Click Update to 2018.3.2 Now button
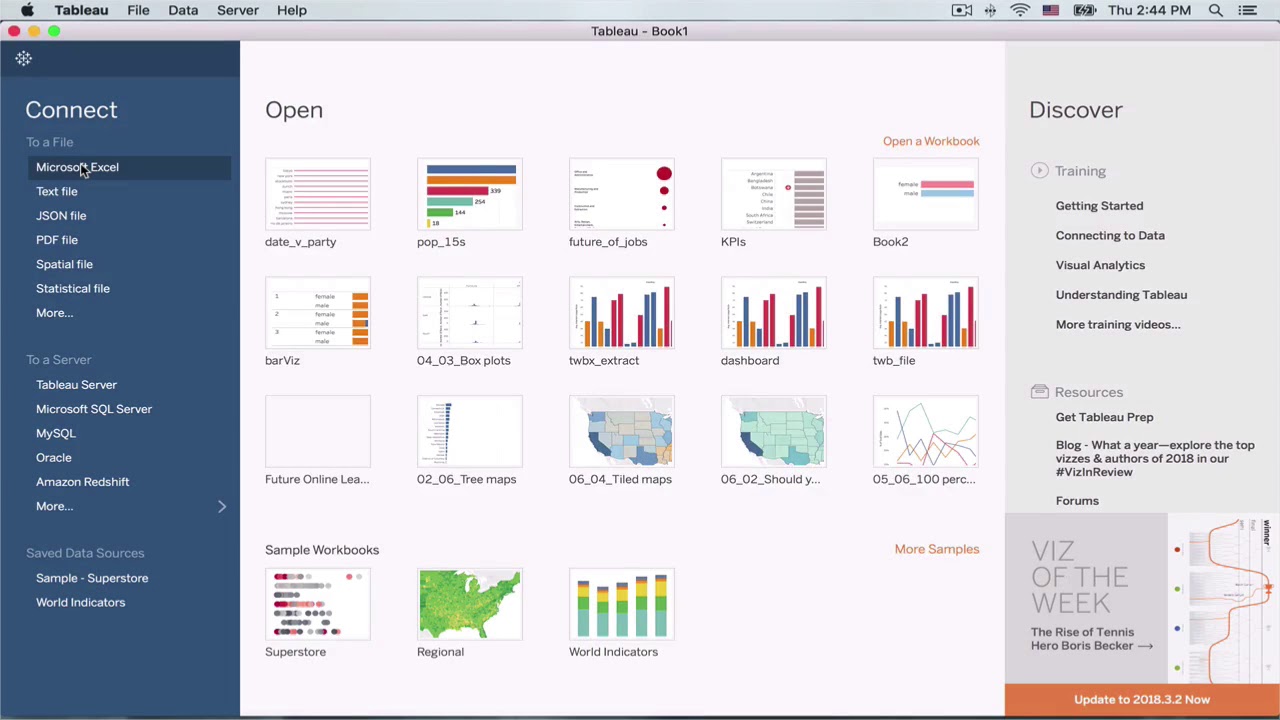This screenshot has width=1280, height=720. [x=1142, y=700]
